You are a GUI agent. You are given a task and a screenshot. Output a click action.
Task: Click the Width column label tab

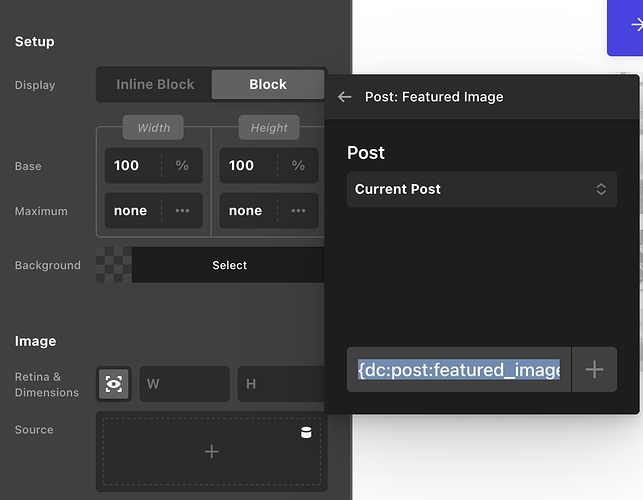[153, 128]
